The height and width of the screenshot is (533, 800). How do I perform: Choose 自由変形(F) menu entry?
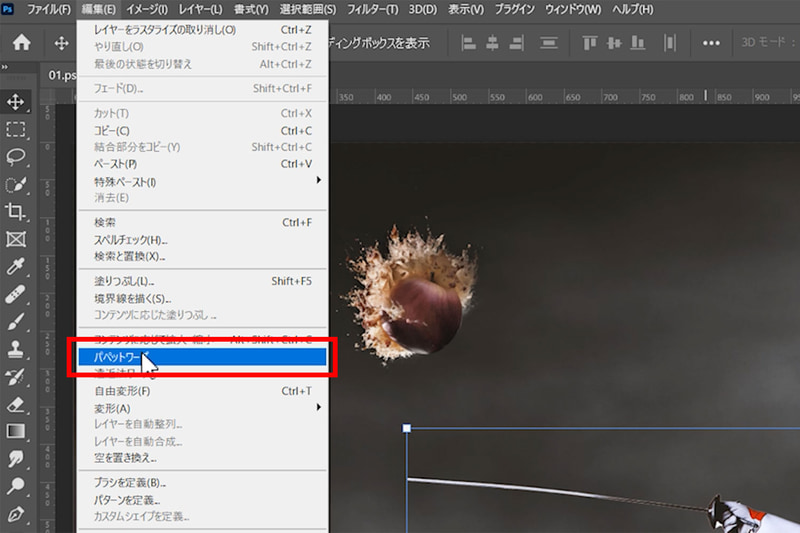[202, 391]
